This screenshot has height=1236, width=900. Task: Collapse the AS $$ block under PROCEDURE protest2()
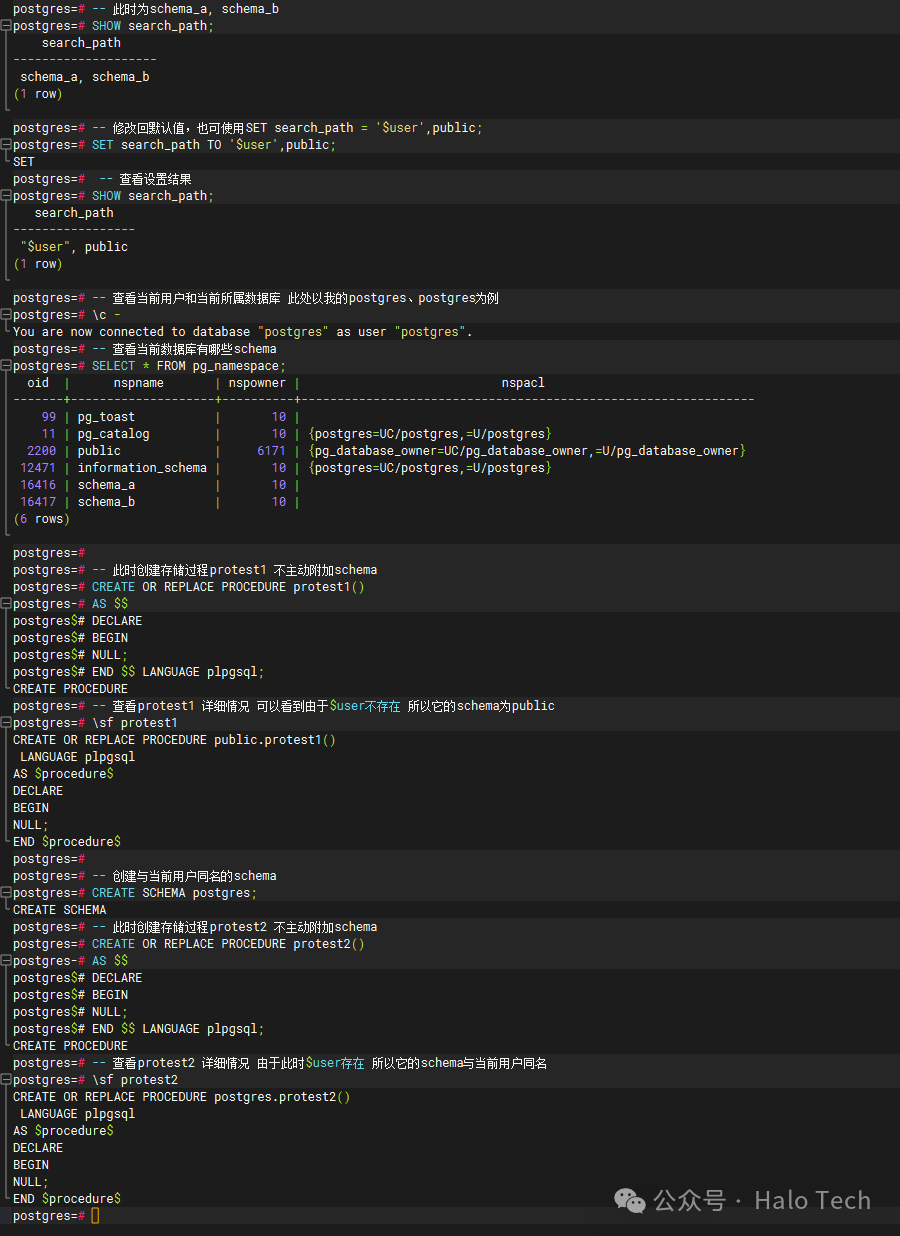[x=6, y=961]
